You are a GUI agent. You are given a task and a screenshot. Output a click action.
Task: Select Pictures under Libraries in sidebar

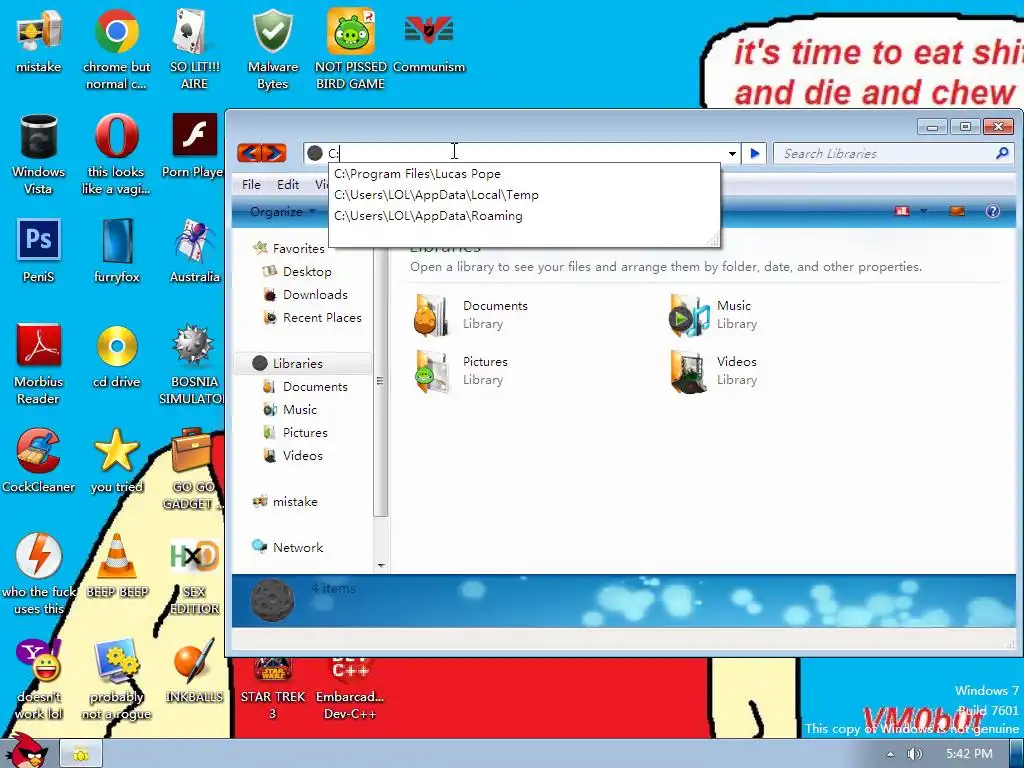coord(295,432)
